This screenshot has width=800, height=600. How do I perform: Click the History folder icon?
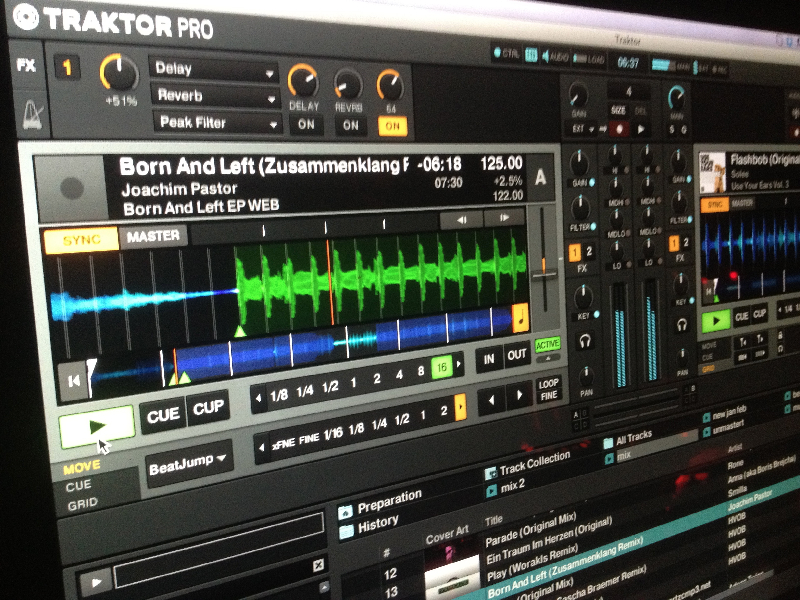pyautogui.click(x=346, y=532)
